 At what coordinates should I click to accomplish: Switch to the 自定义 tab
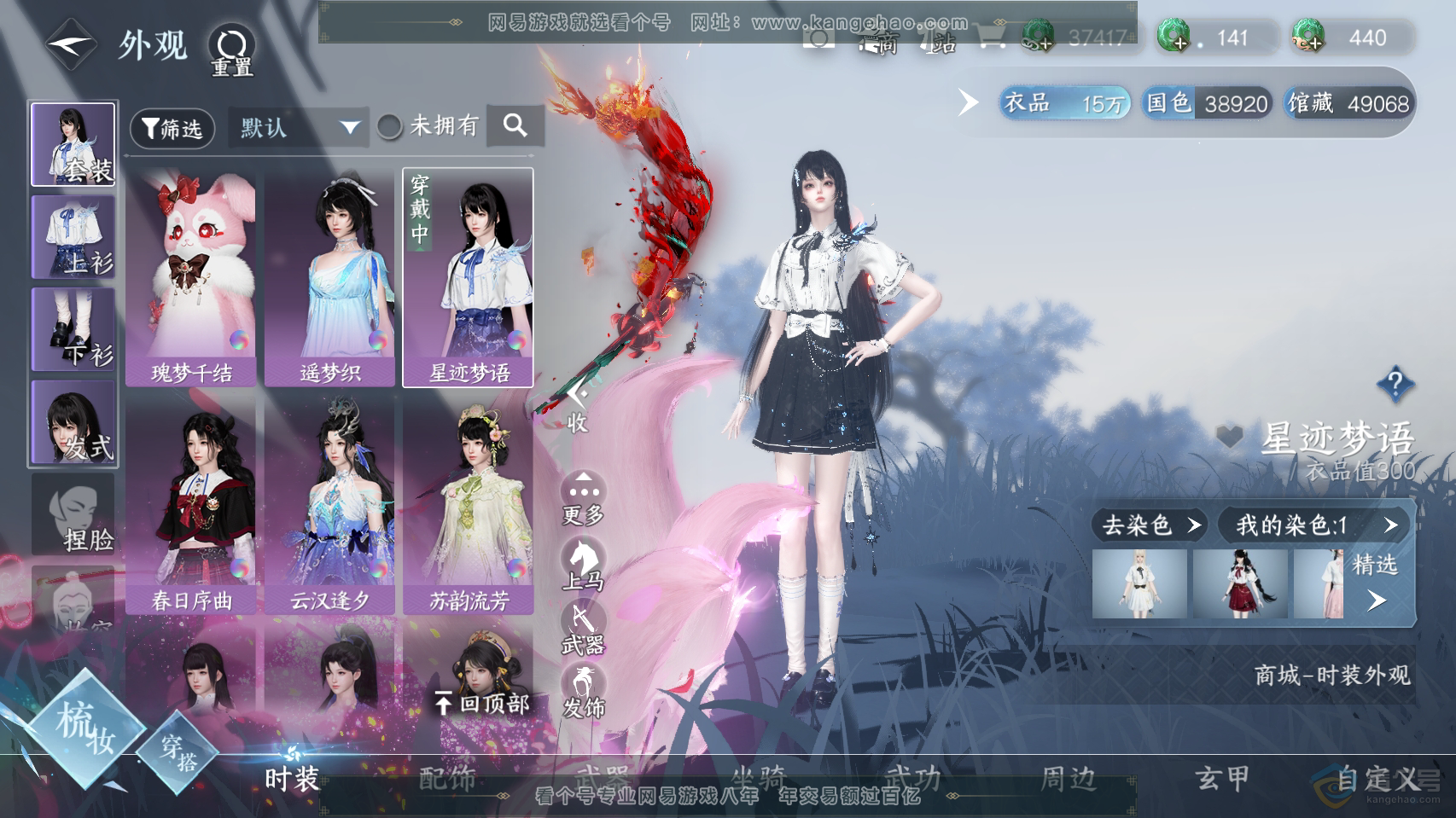tap(1378, 779)
